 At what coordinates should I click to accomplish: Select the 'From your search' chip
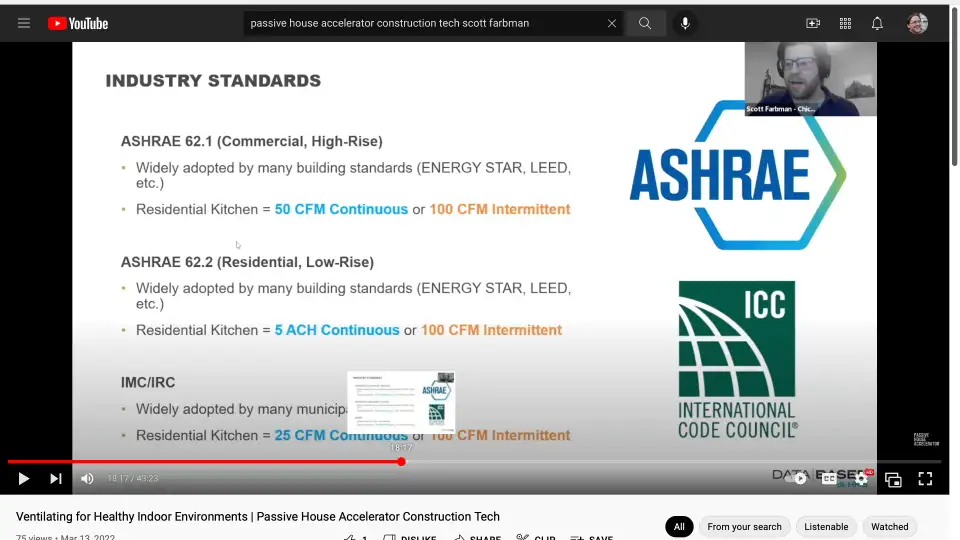[744, 526]
